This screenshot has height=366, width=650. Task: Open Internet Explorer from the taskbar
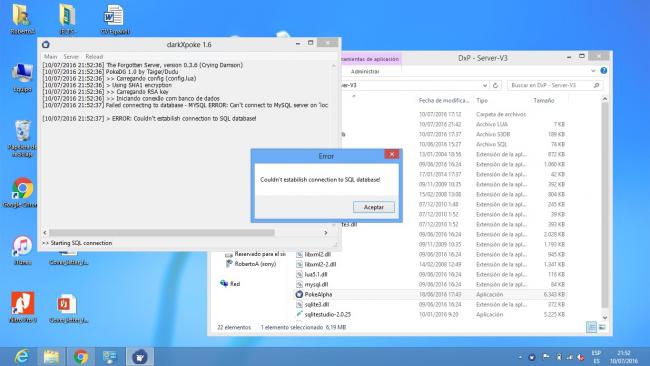[x=22, y=356]
